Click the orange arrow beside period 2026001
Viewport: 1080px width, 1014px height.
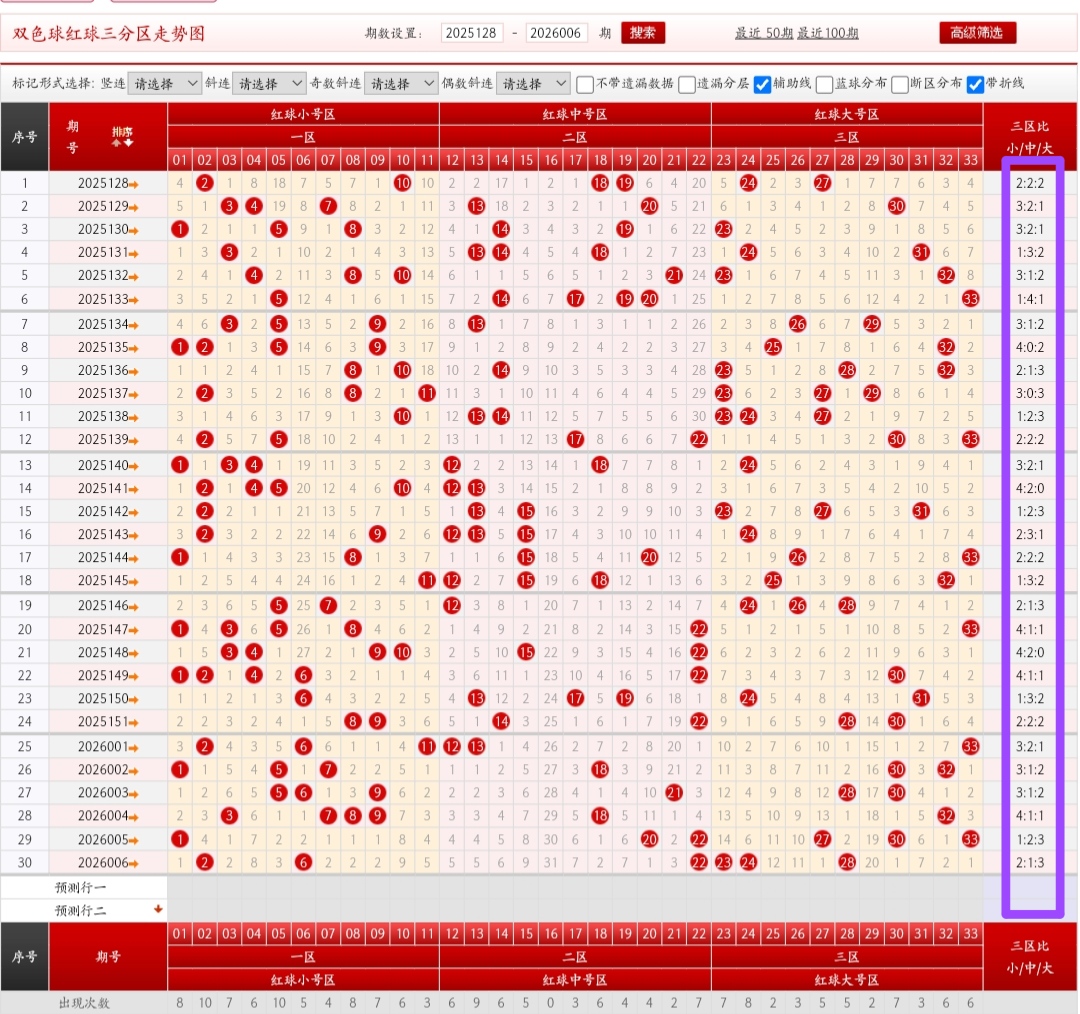[134, 747]
